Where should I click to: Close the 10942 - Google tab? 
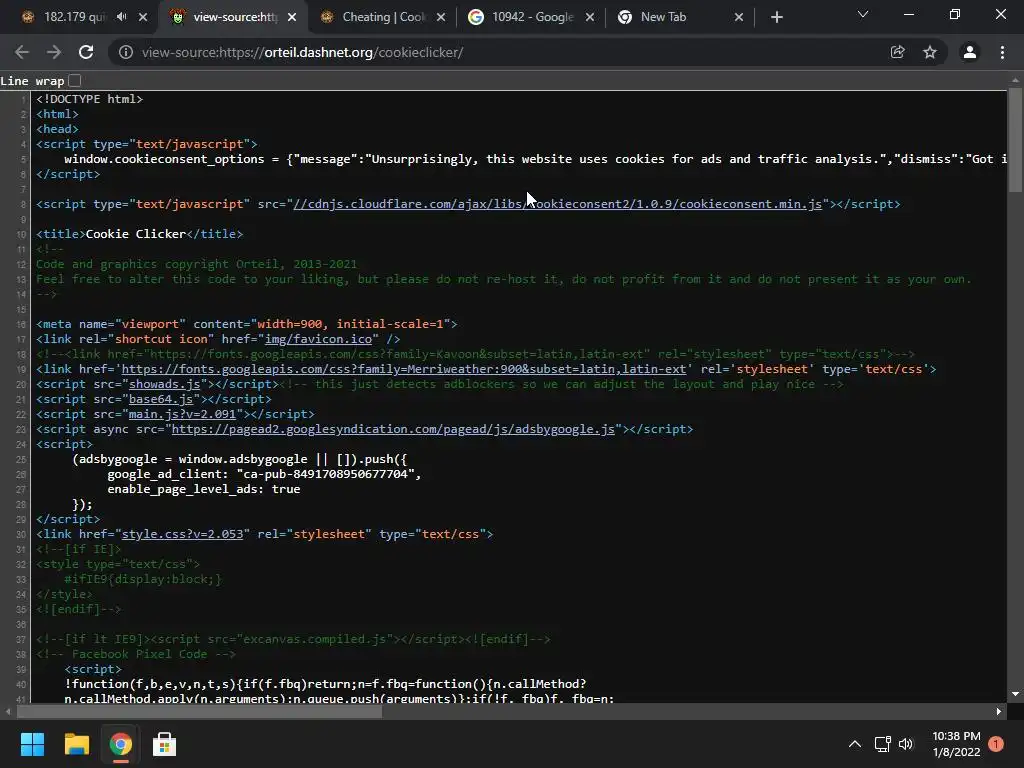pyautogui.click(x=590, y=17)
